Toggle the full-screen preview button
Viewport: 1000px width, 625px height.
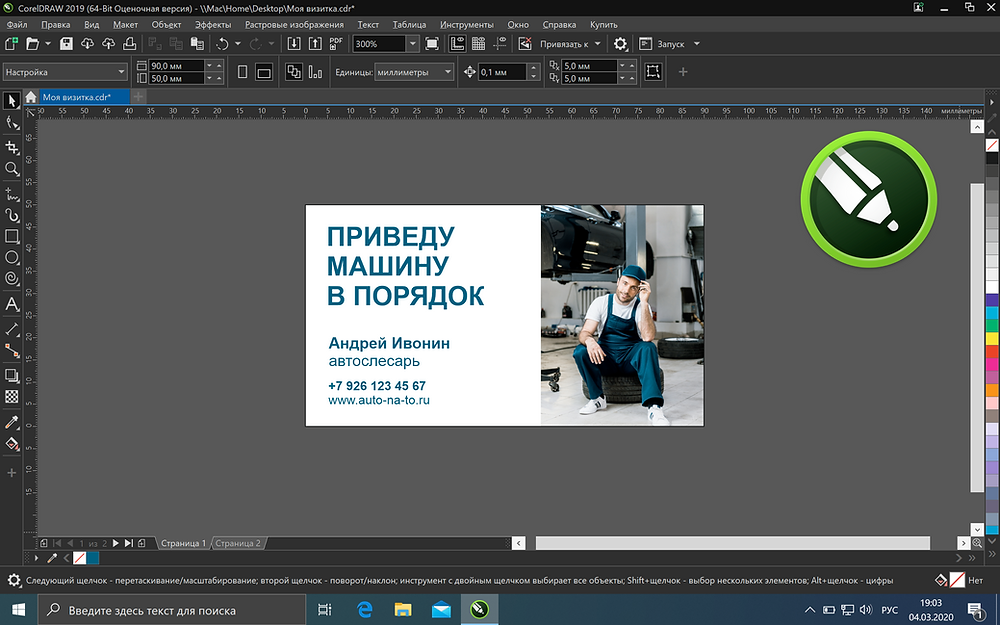(432, 44)
